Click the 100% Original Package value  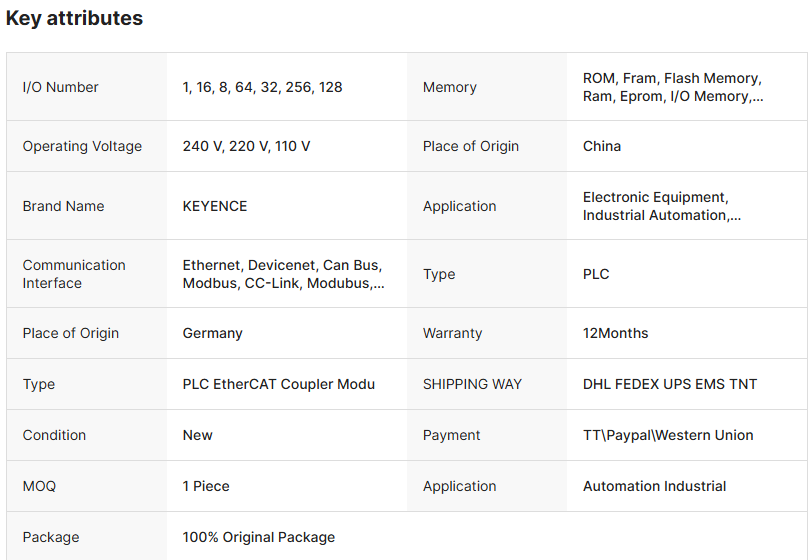[x=259, y=537]
